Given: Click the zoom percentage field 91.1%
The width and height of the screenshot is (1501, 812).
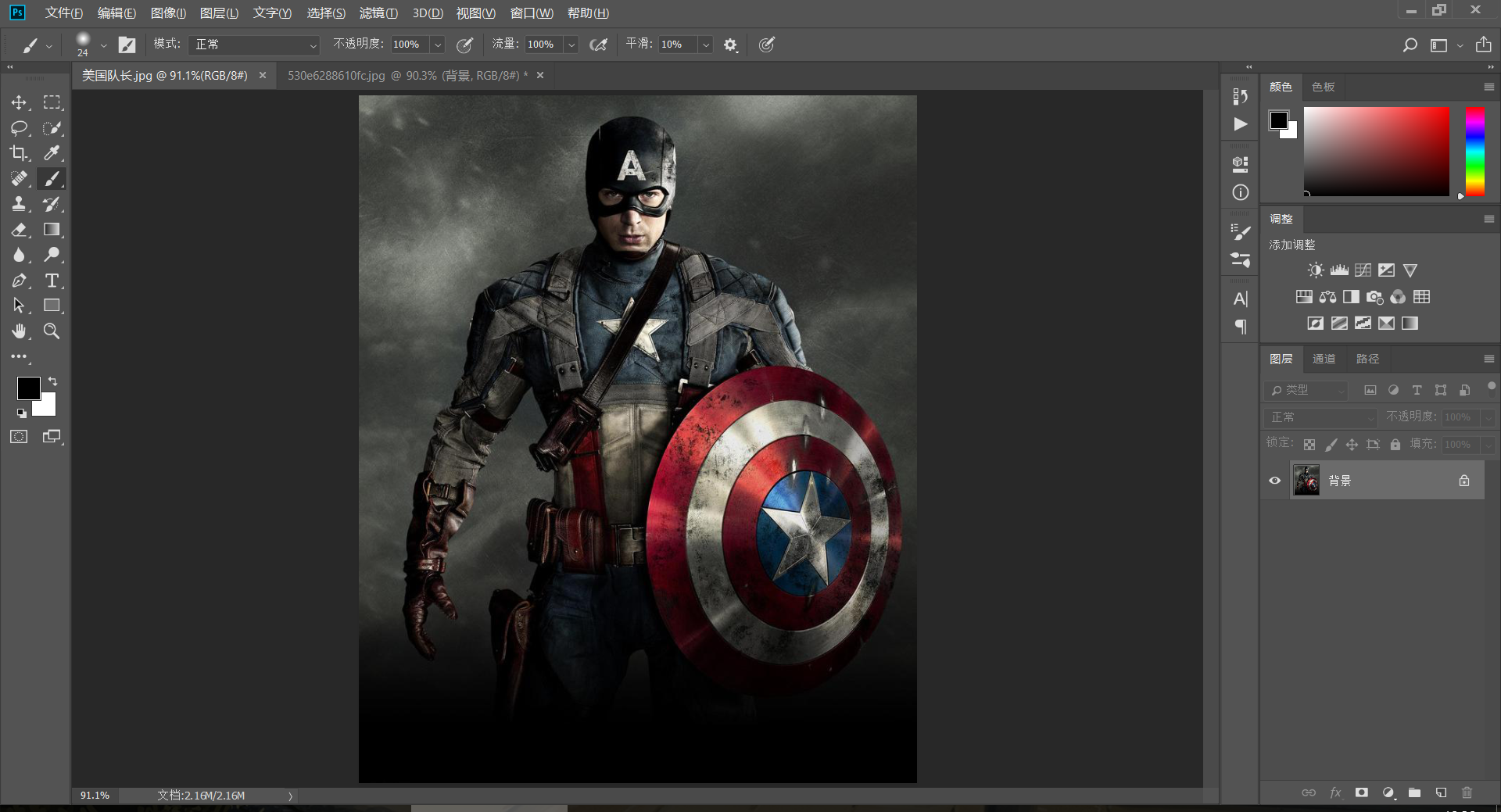Looking at the screenshot, I should click(95, 796).
